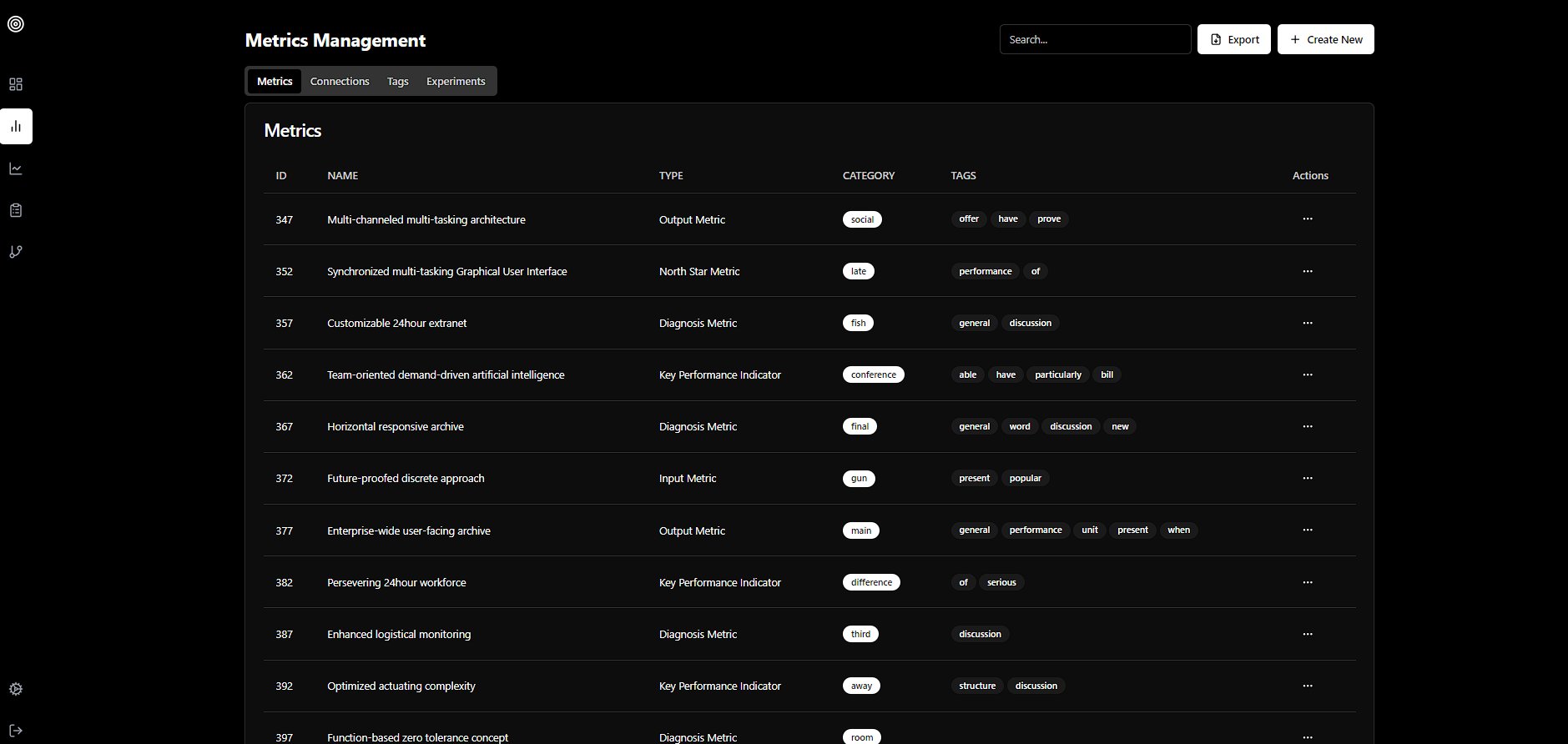The image size is (1568, 744).
Task: Click 'Future-proofed discrete approach' metric name
Action: [406, 478]
